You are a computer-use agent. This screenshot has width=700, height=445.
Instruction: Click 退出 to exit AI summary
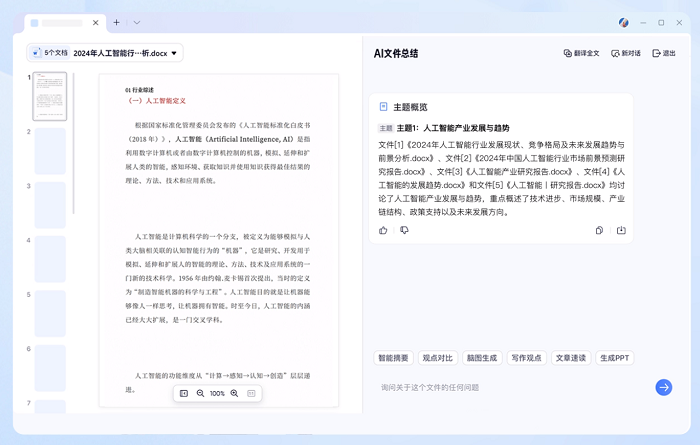(x=663, y=53)
